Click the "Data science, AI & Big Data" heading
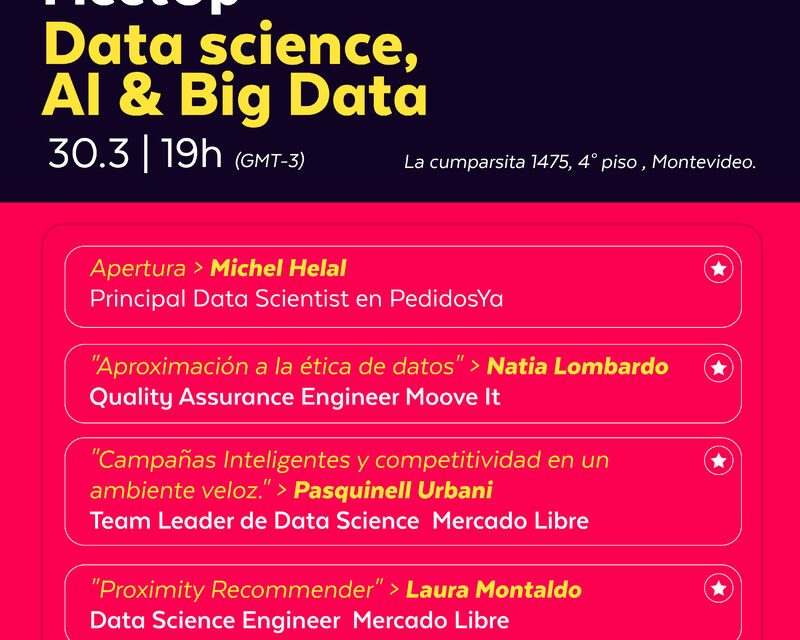The width and height of the screenshot is (800, 640). tap(236, 72)
